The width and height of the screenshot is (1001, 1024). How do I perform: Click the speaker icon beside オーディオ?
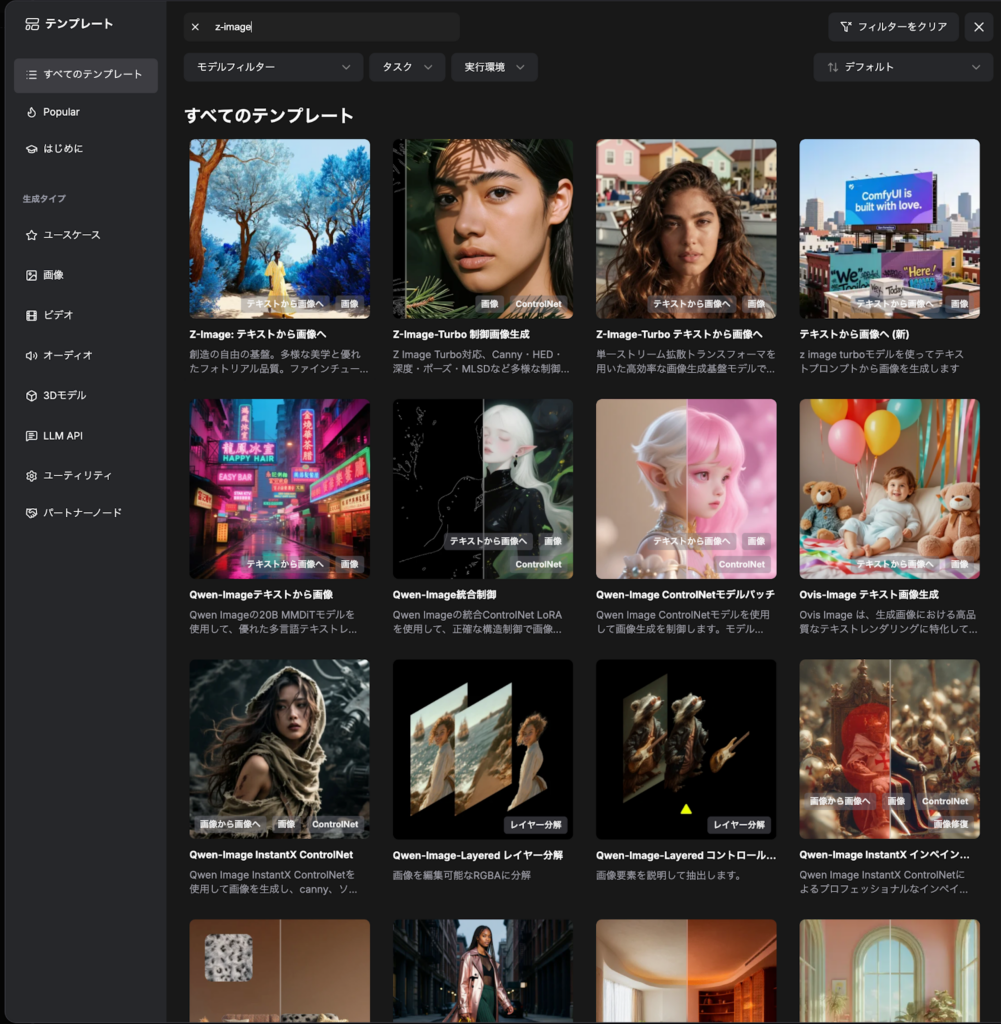point(32,355)
